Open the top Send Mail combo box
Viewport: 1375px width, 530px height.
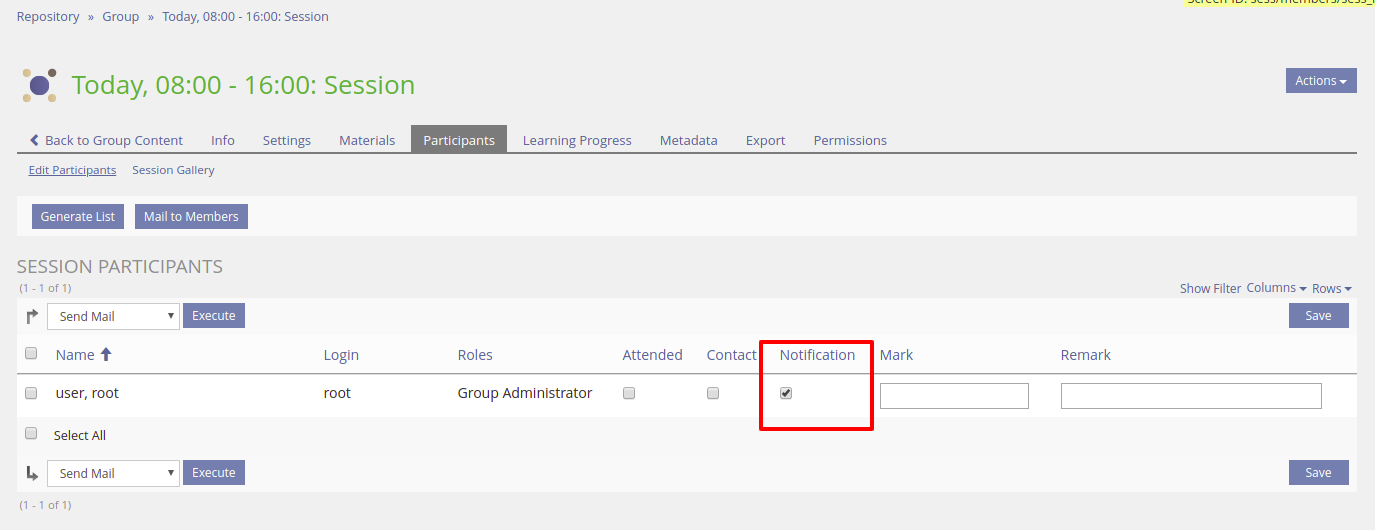[x=113, y=316]
